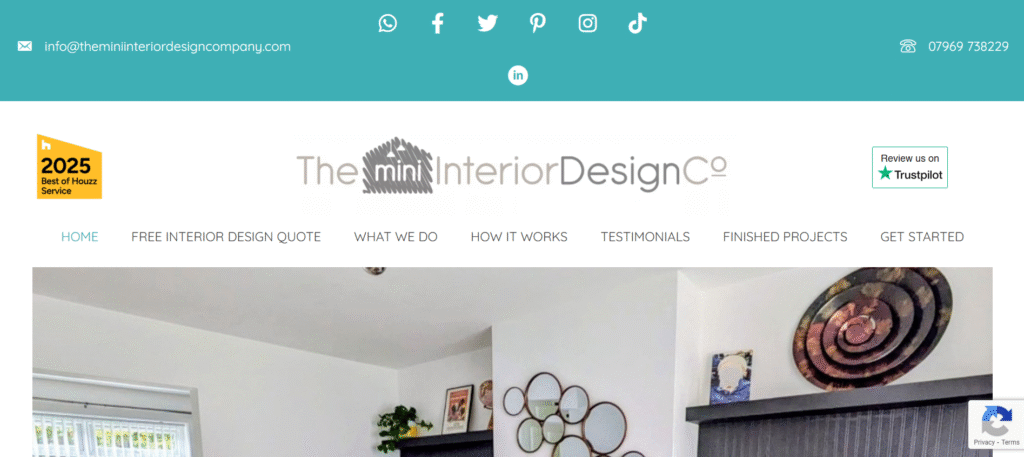Viewport: 1024px width, 457px height.
Task: Click The mini Interior Design Co logo
Action: coord(511,166)
